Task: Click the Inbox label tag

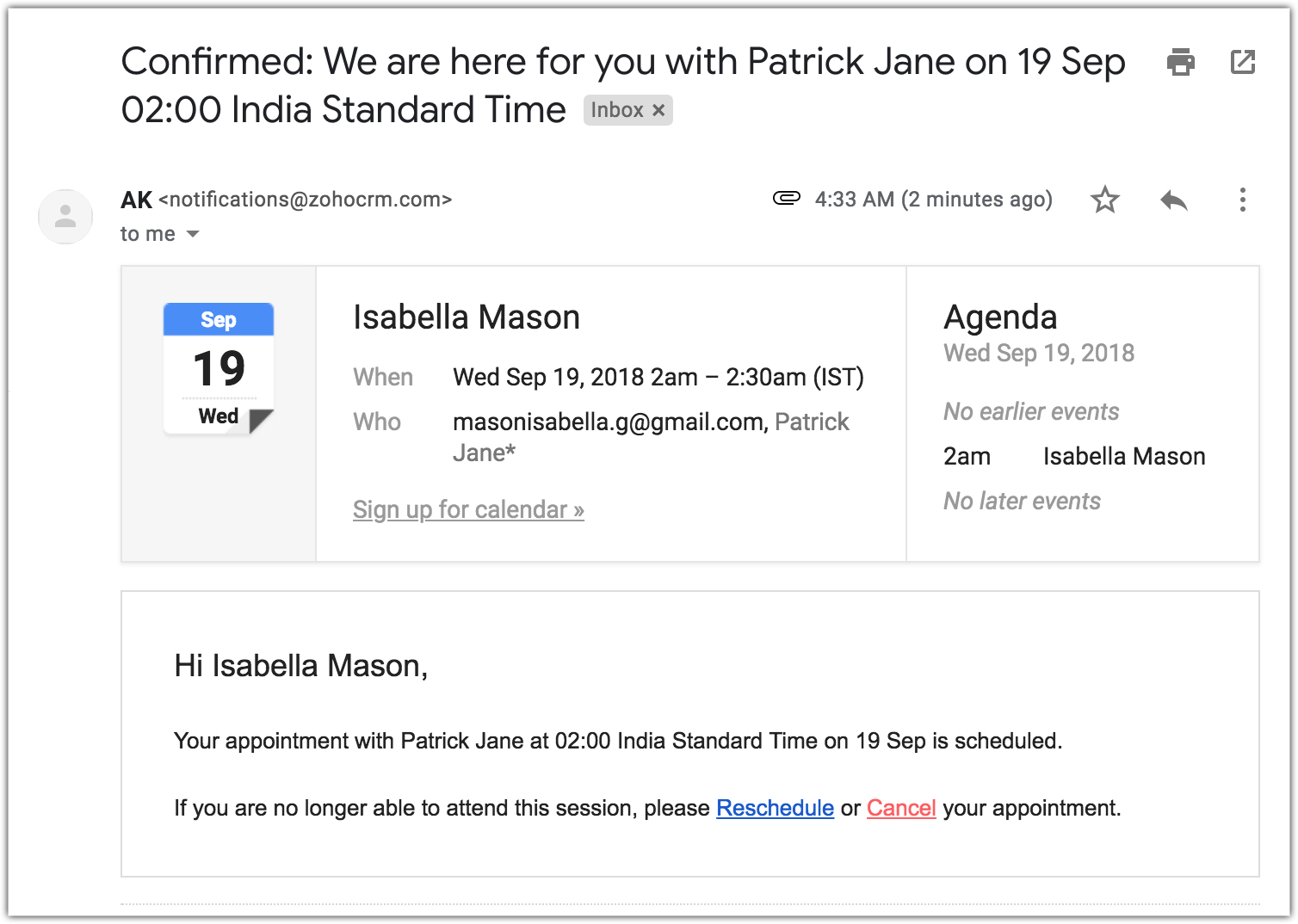Action: pyautogui.click(x=616, y=110)
